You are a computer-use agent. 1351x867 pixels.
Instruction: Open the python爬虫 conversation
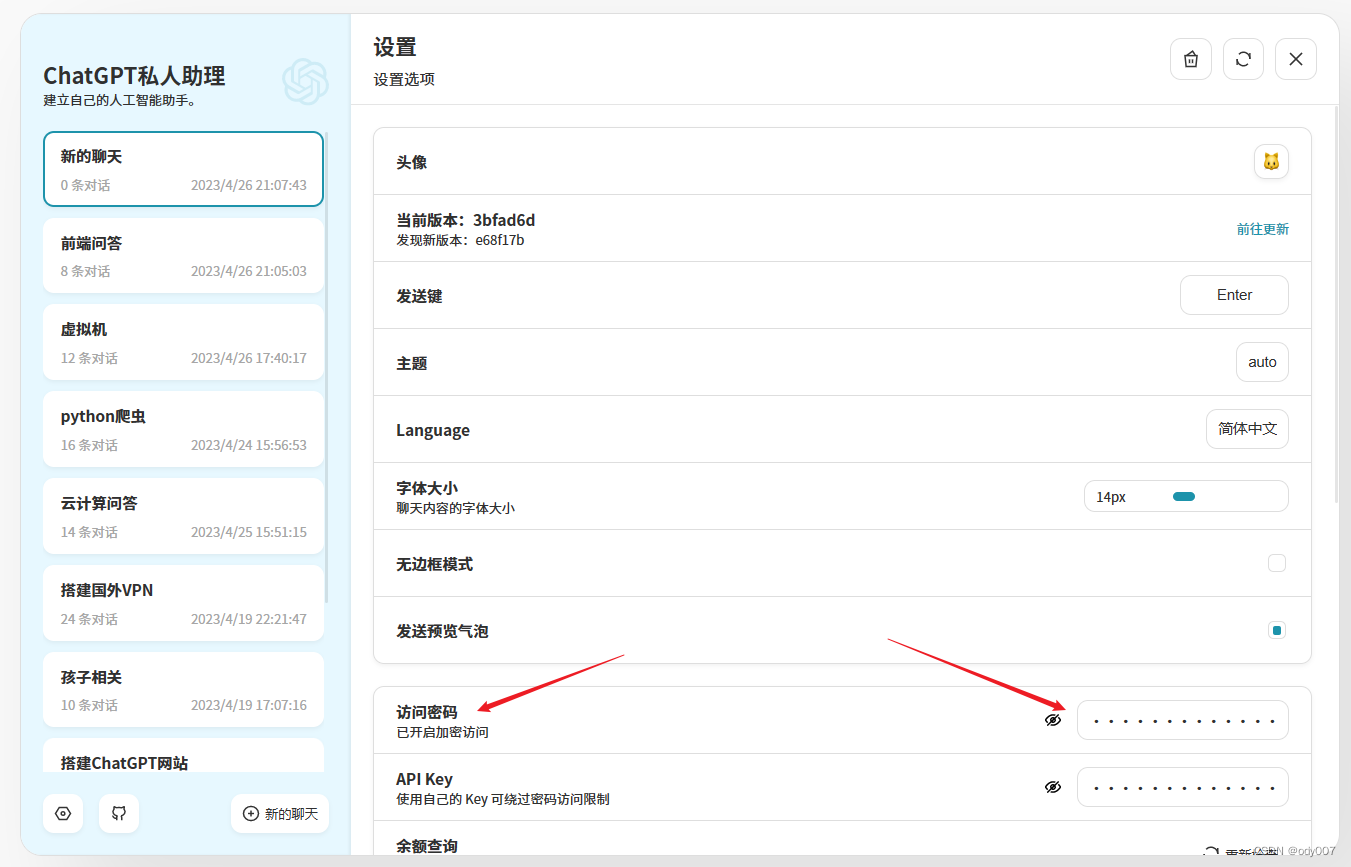(x=183, y=429)
